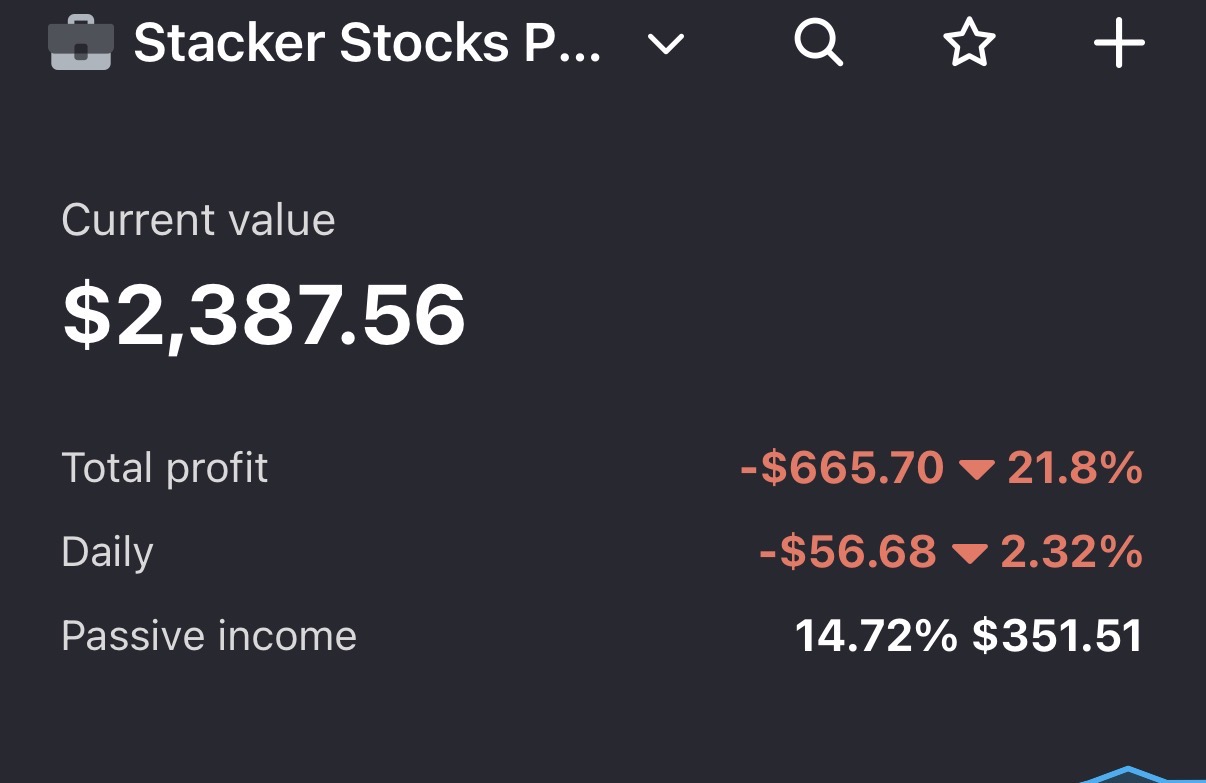Tap the briefcase portfolio icon
Viewport: 1206px width, 783px height.
click(x=80, y=45)
